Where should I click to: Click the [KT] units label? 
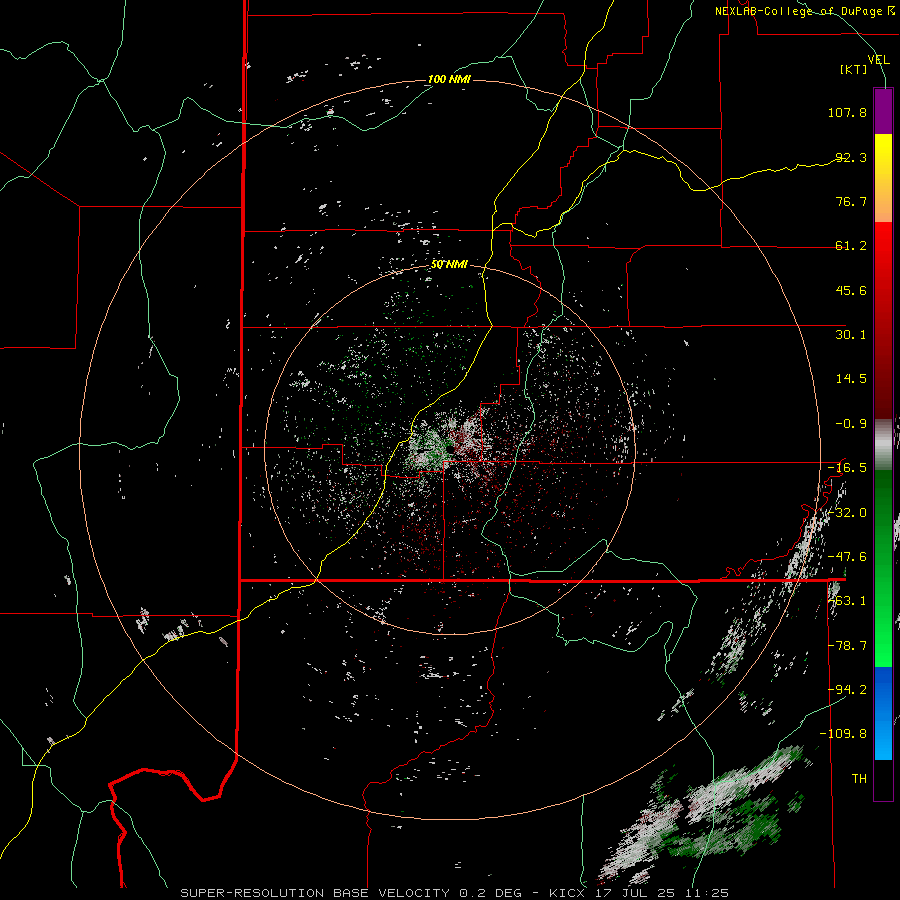[854, 69]
